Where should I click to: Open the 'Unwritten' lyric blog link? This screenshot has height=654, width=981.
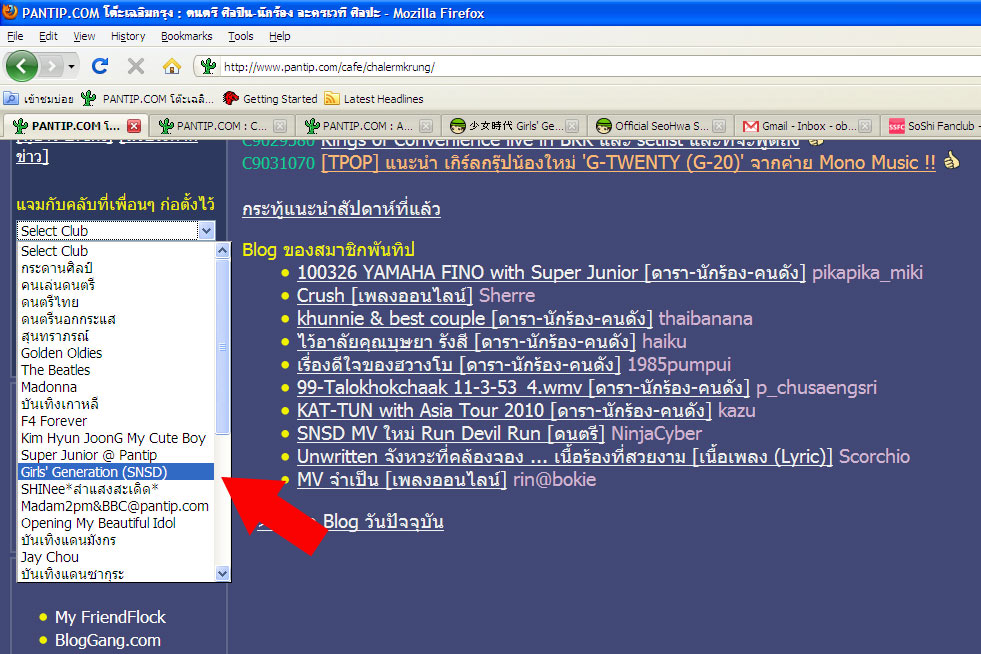click(564, 457)
